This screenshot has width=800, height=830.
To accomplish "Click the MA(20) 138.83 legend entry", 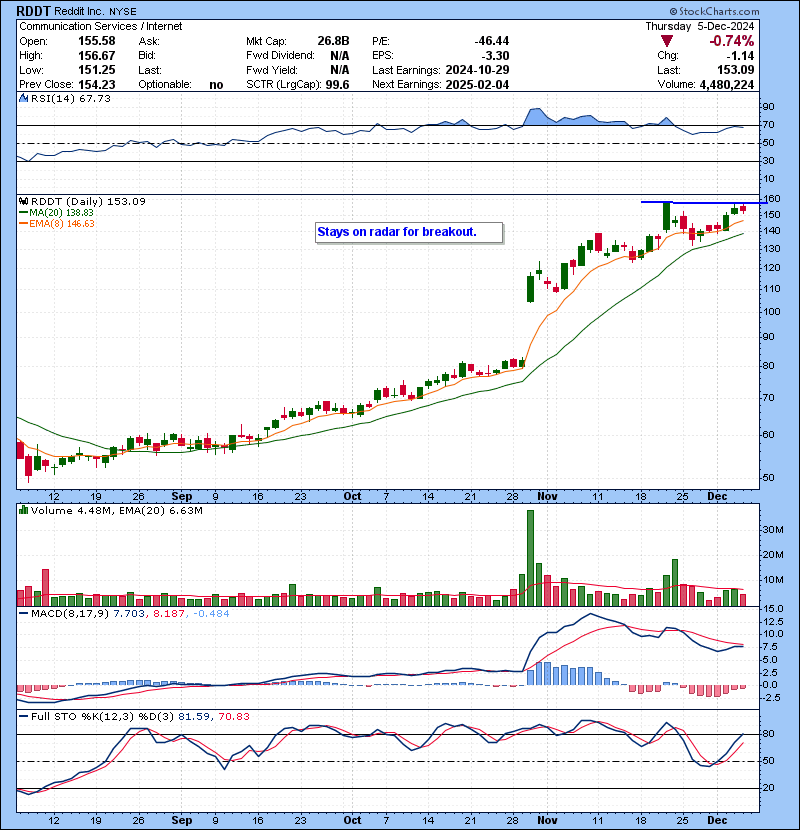I will coord(56,212).
